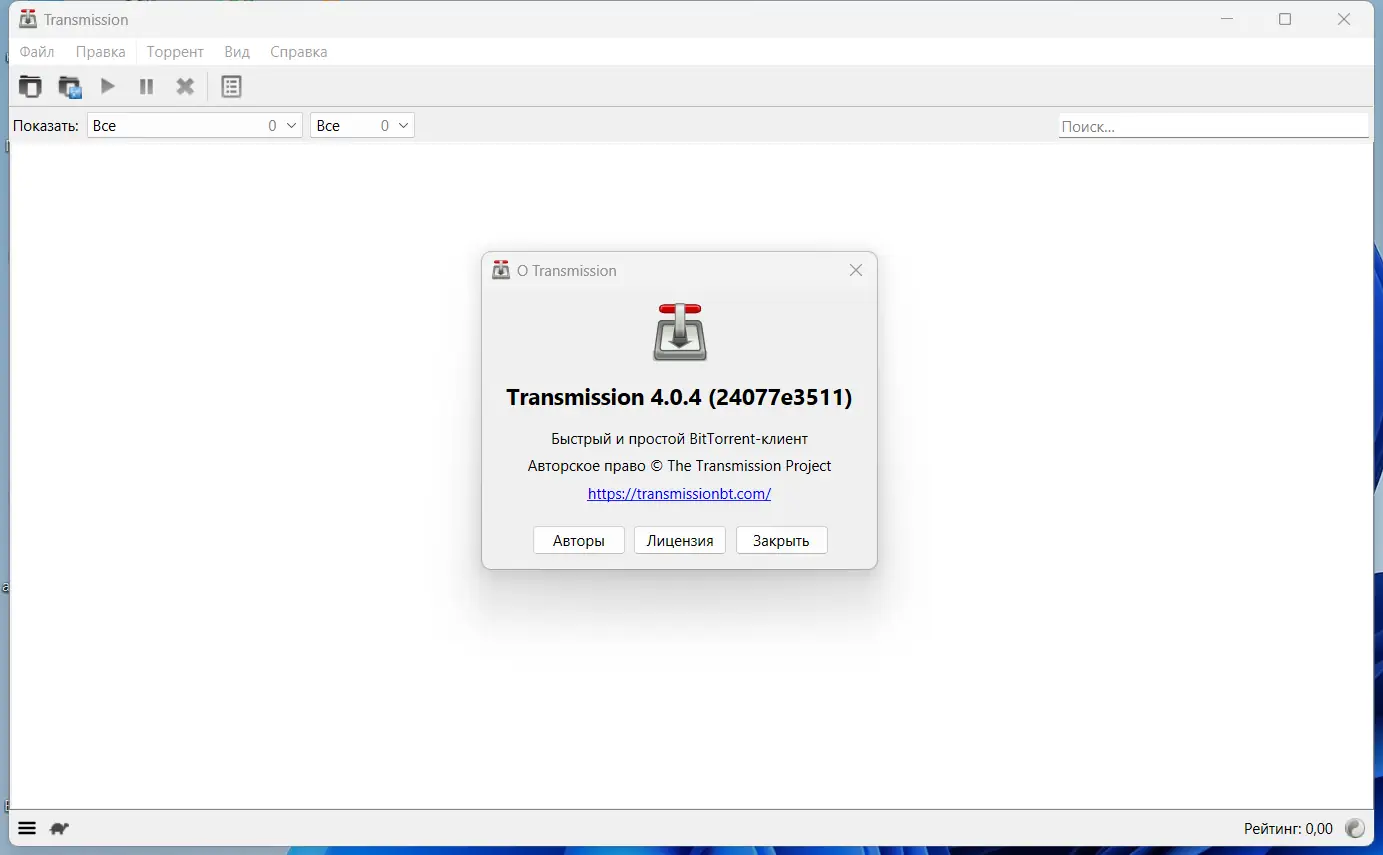Click the Авторское право © The Transmission Project line
This screenshot has height=855, width=1383.
(x=680, y=466)
